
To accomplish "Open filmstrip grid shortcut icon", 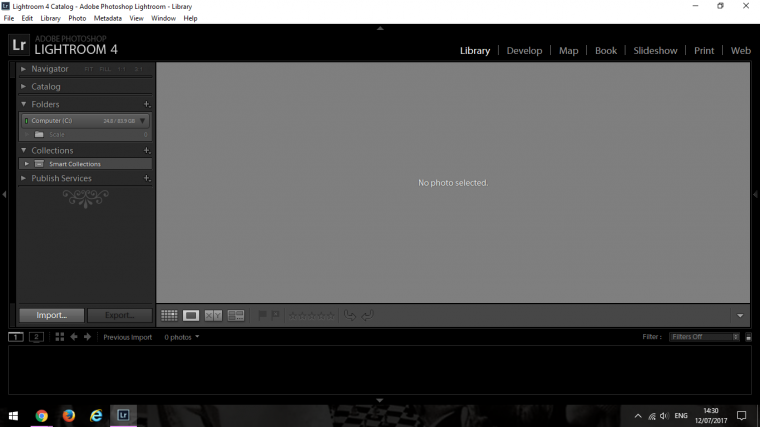I will [60, 337].
